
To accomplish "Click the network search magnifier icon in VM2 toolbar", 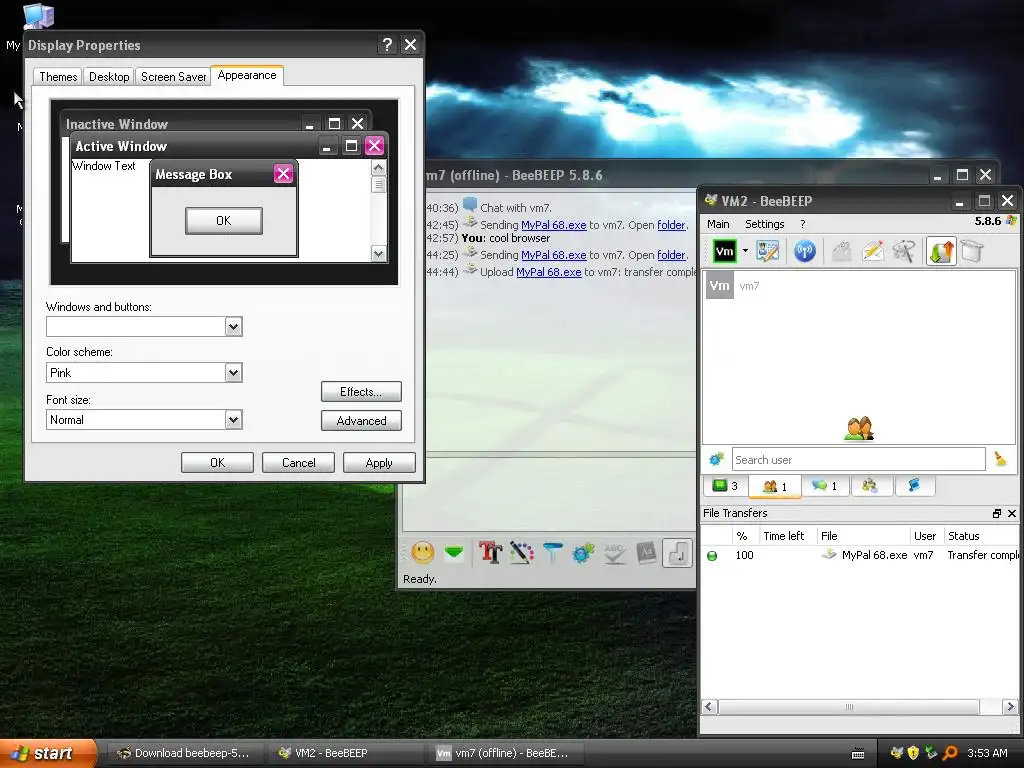I will coord(904,251).
